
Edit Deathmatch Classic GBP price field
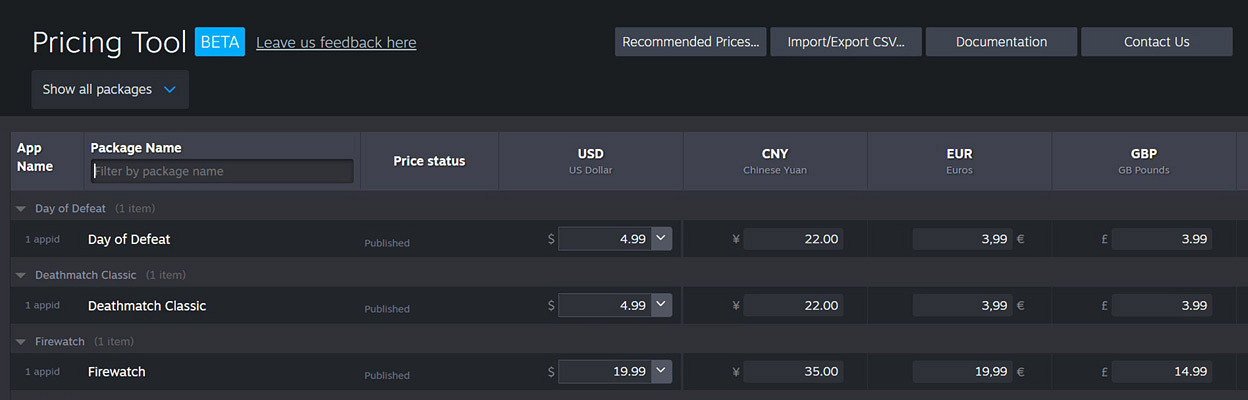[x=1161, y=305]
